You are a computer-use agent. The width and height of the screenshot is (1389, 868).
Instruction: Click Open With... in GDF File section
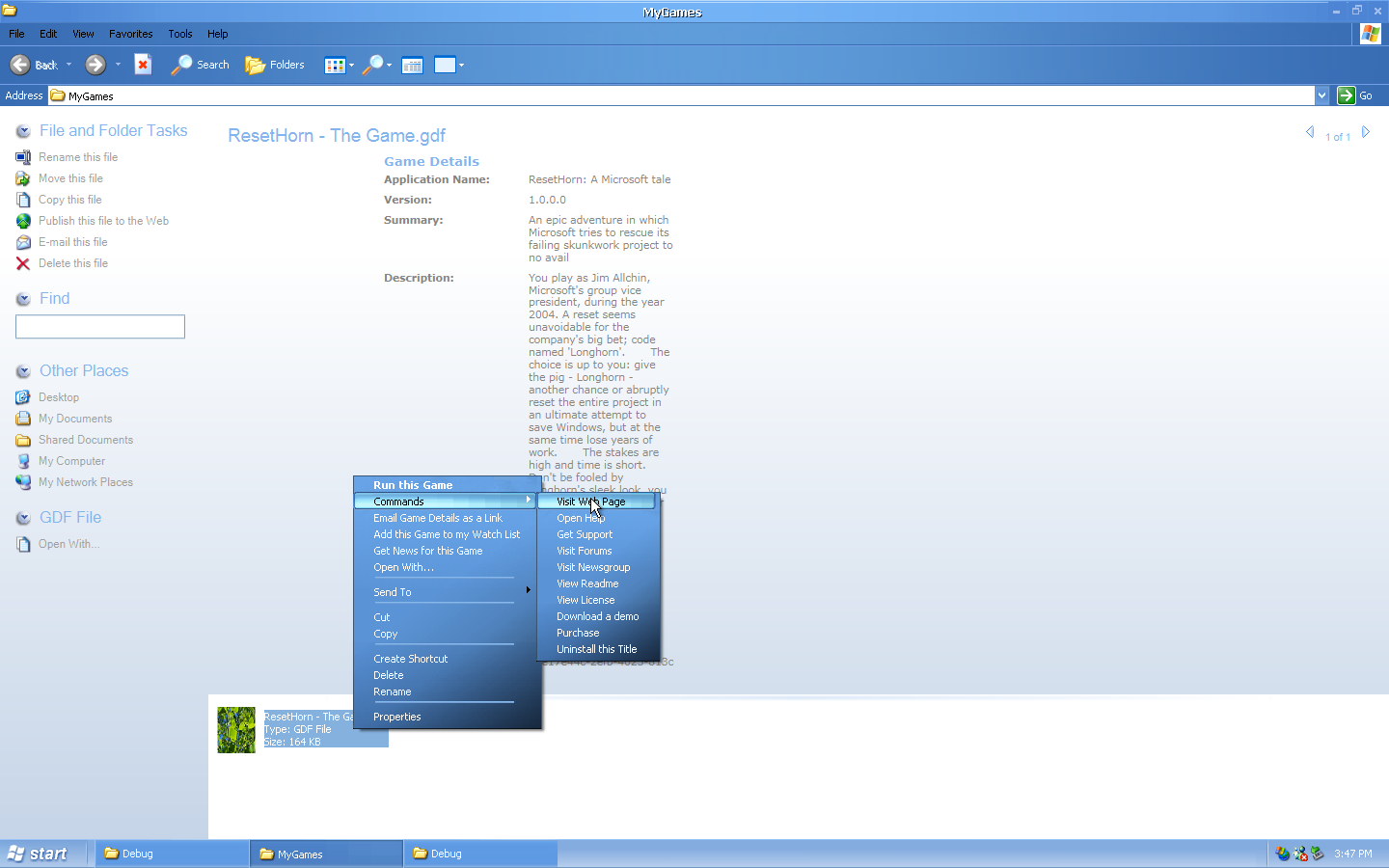tap(69, 544)
